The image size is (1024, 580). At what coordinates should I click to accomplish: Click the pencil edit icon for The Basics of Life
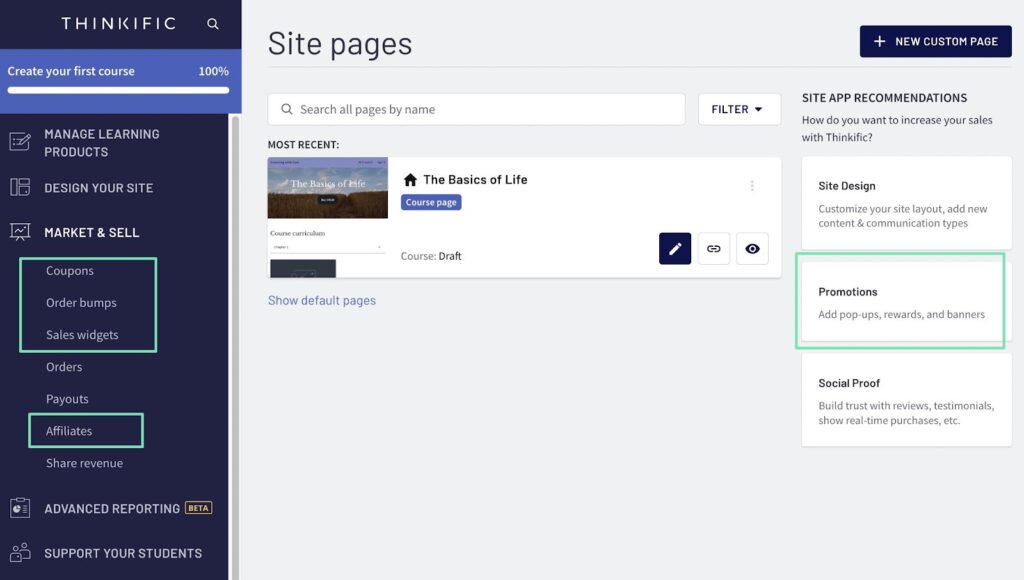tap(675, 249)
